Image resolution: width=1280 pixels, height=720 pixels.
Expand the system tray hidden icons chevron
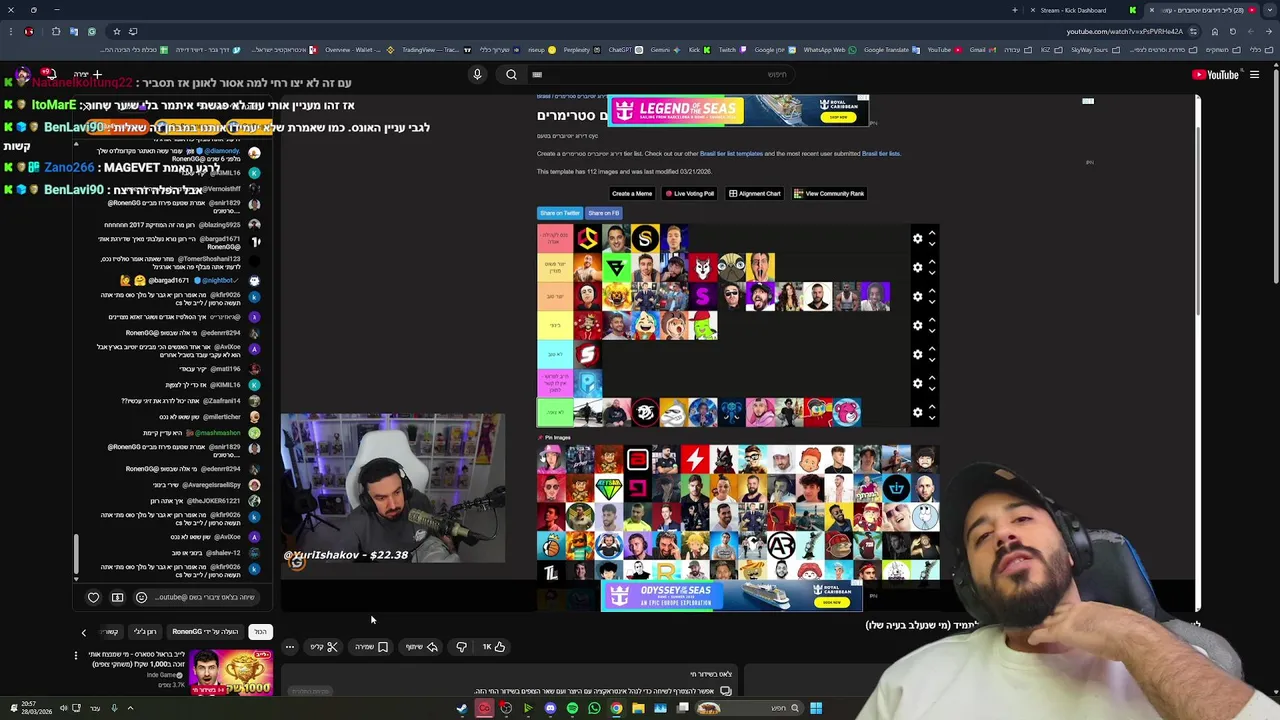point(130,708)
